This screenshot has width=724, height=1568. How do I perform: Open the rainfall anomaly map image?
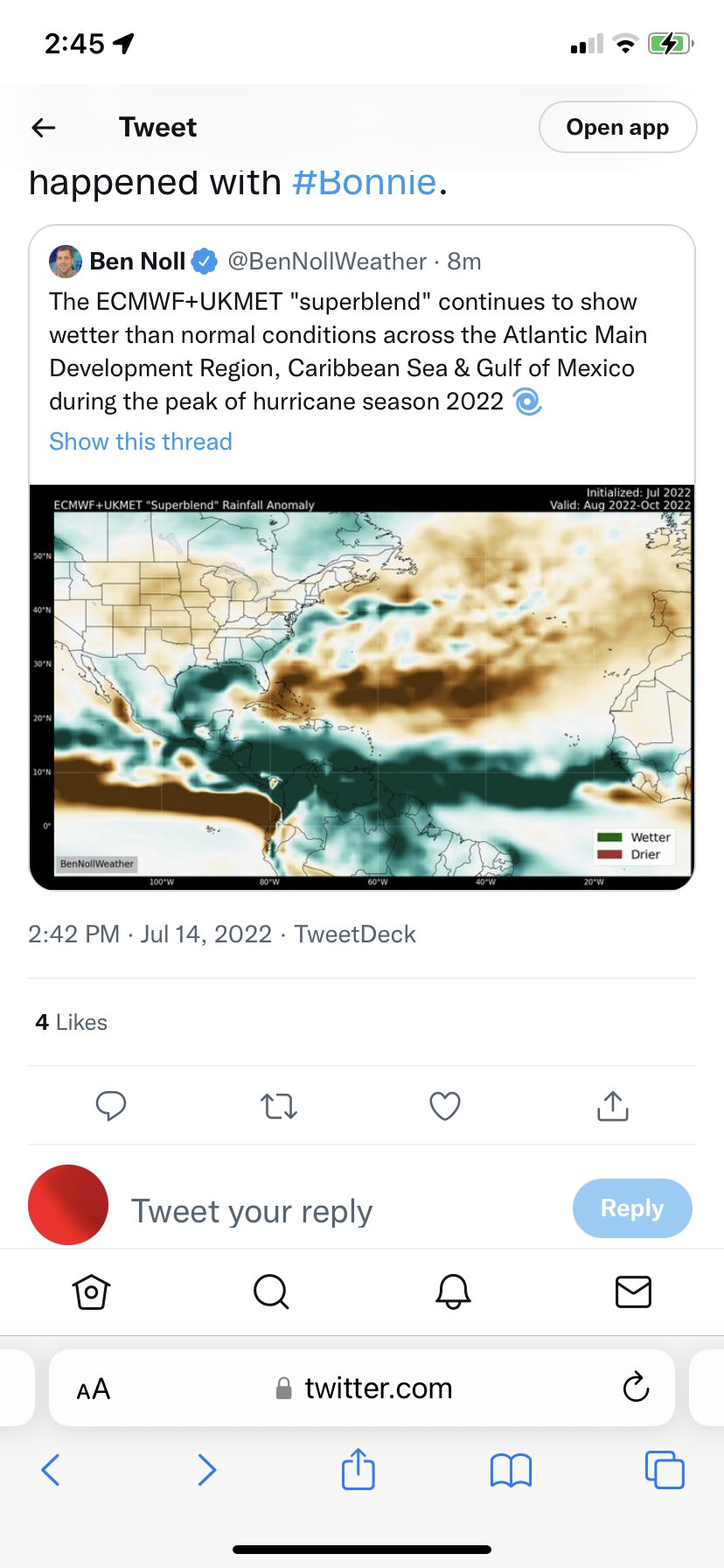pyautogui.click(x=362, y=687)
